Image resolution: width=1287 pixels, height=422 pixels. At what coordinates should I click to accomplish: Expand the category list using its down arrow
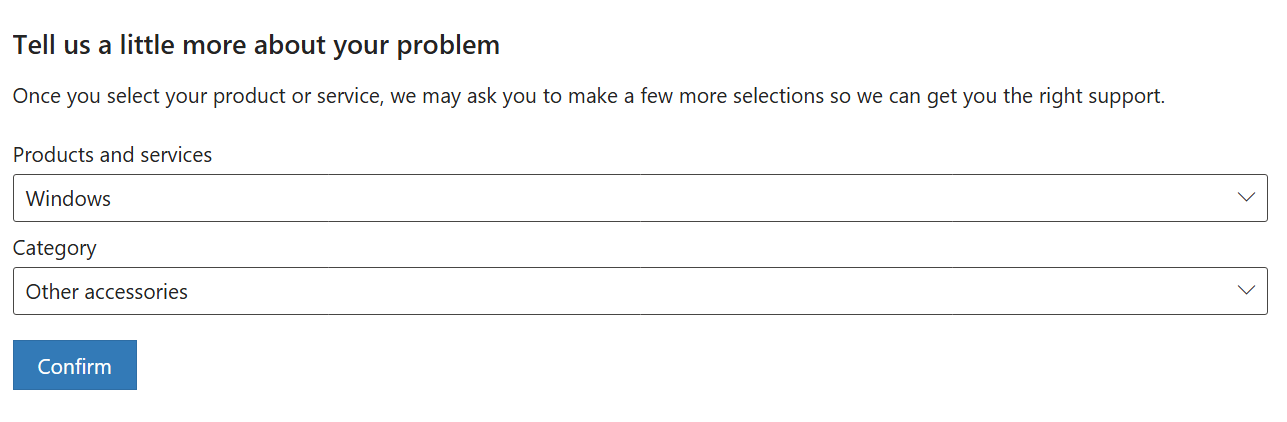(1246, 290)
